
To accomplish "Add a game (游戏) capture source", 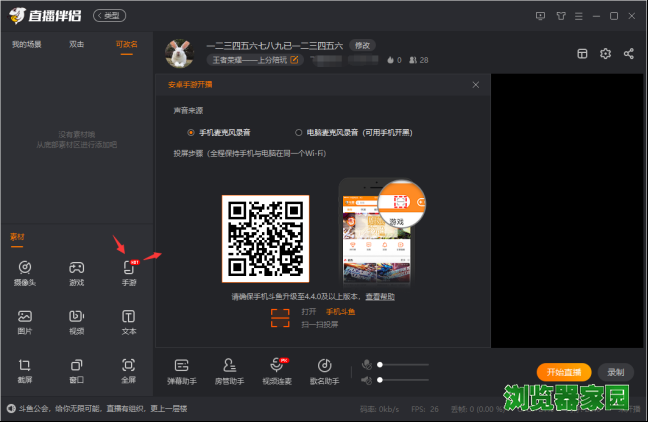I will click(x=76, y=273).
